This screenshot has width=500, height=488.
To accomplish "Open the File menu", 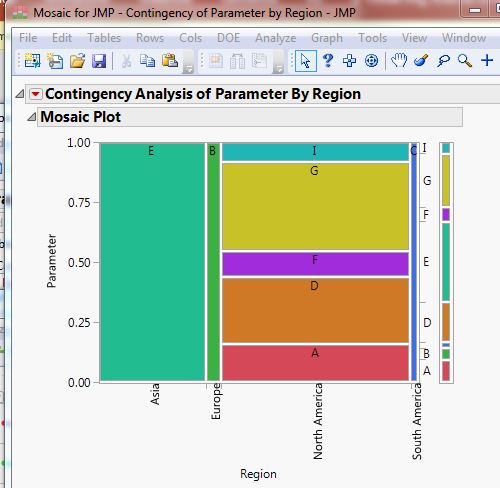I will pos(28,38).
